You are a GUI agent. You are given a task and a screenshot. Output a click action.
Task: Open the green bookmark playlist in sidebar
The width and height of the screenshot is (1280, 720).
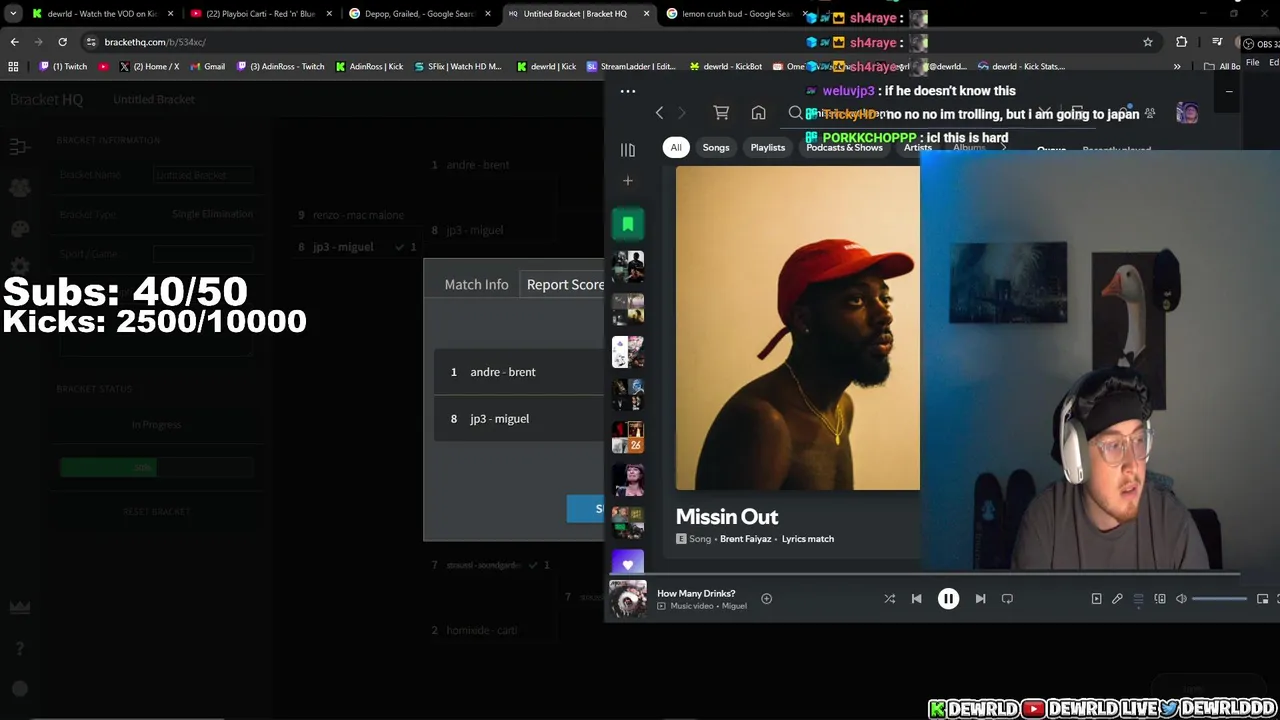click(628, 224)
